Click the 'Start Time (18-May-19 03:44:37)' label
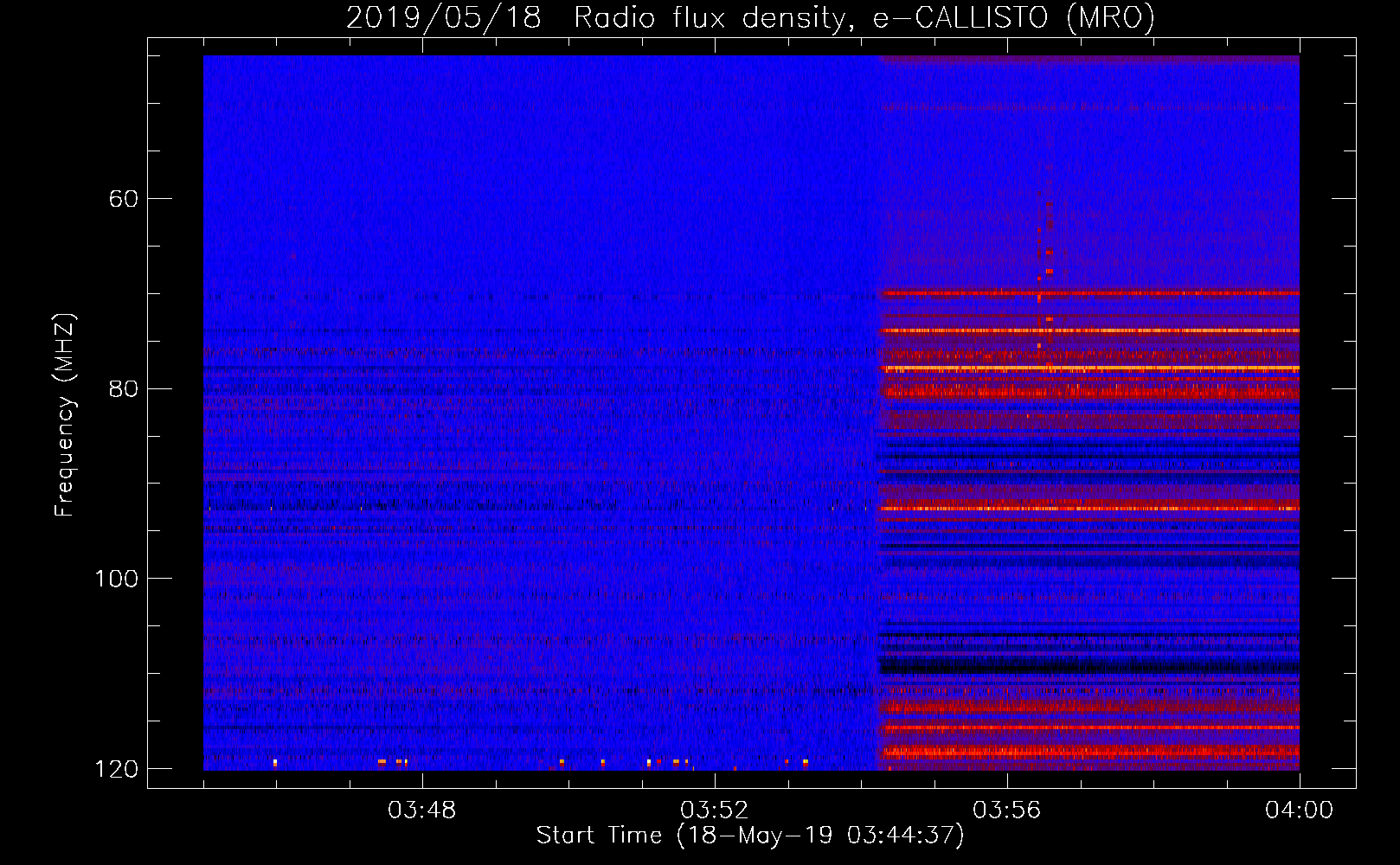 click(x=750, y=836)
